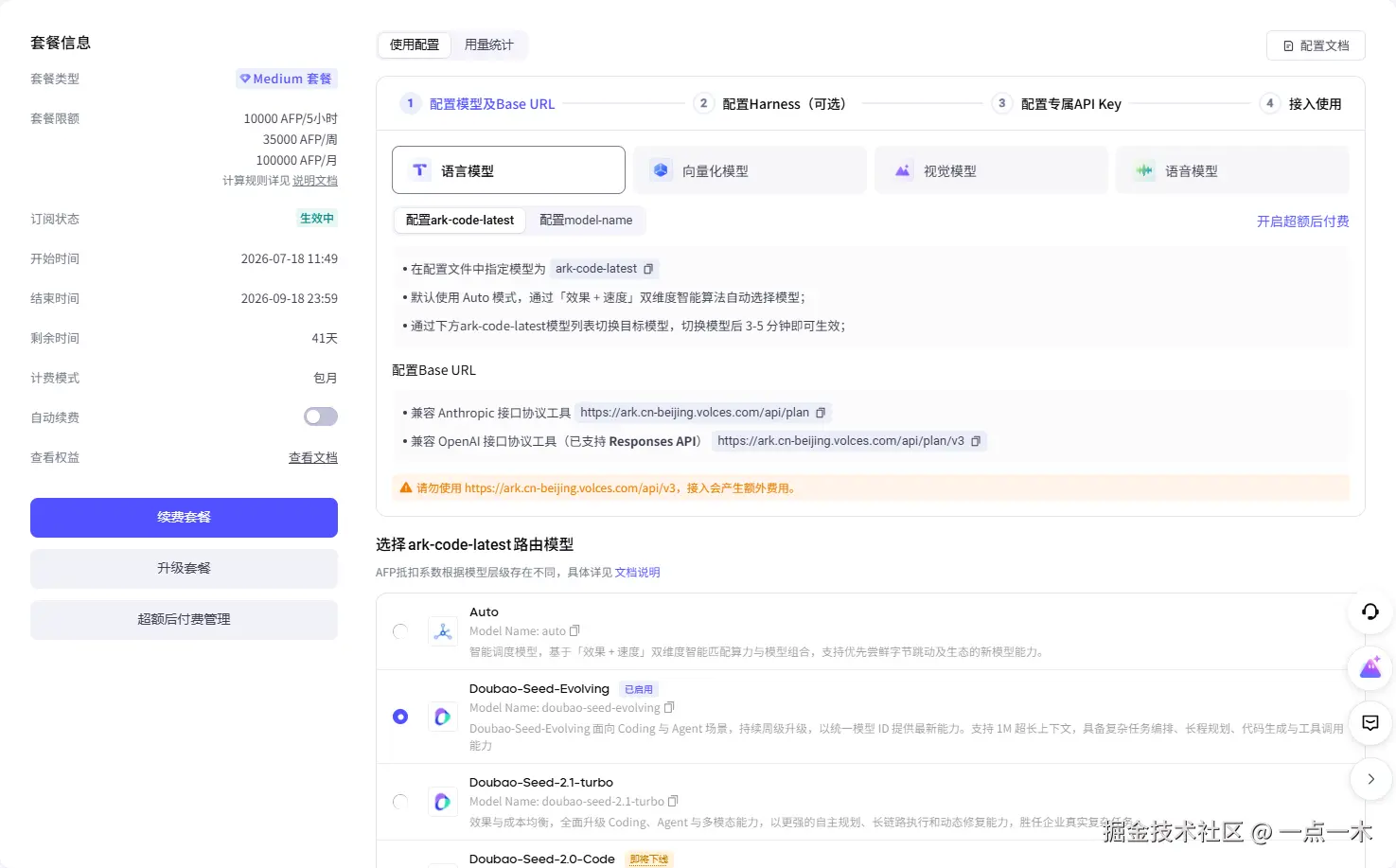This screenshot has width=1396, height=868.
Task: Toggle the auto-renewal switch
Action: point(321,416)
